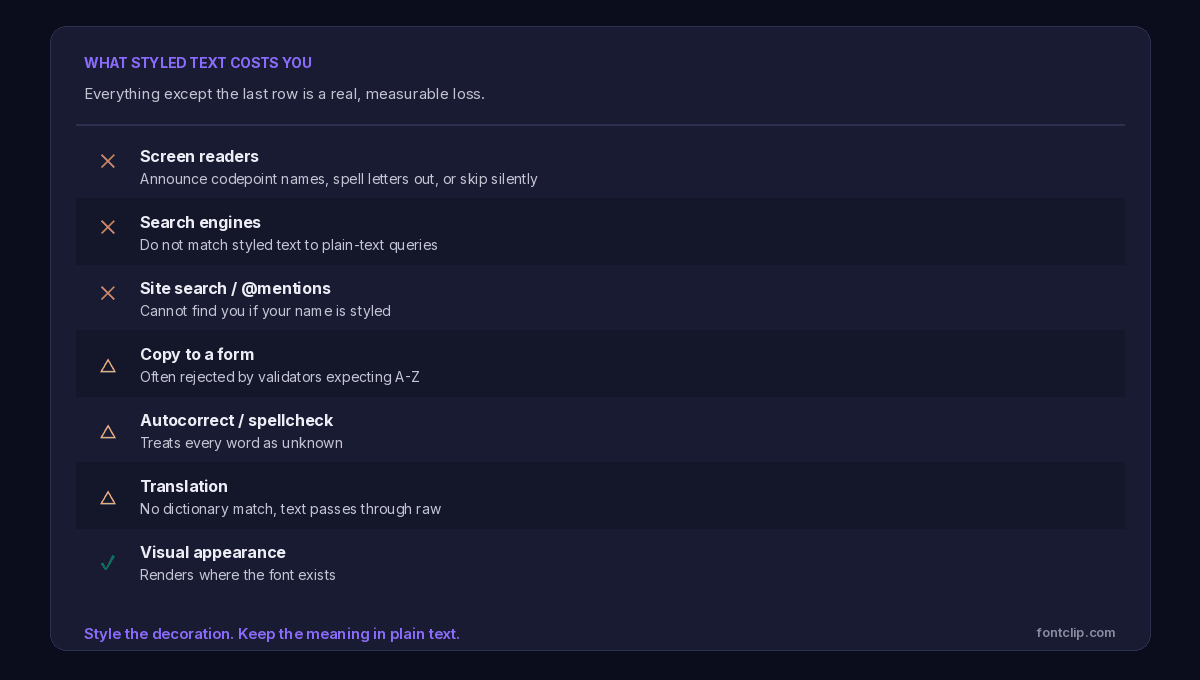
Task: Click the Translation row title
Action: (x=184, y=486)
